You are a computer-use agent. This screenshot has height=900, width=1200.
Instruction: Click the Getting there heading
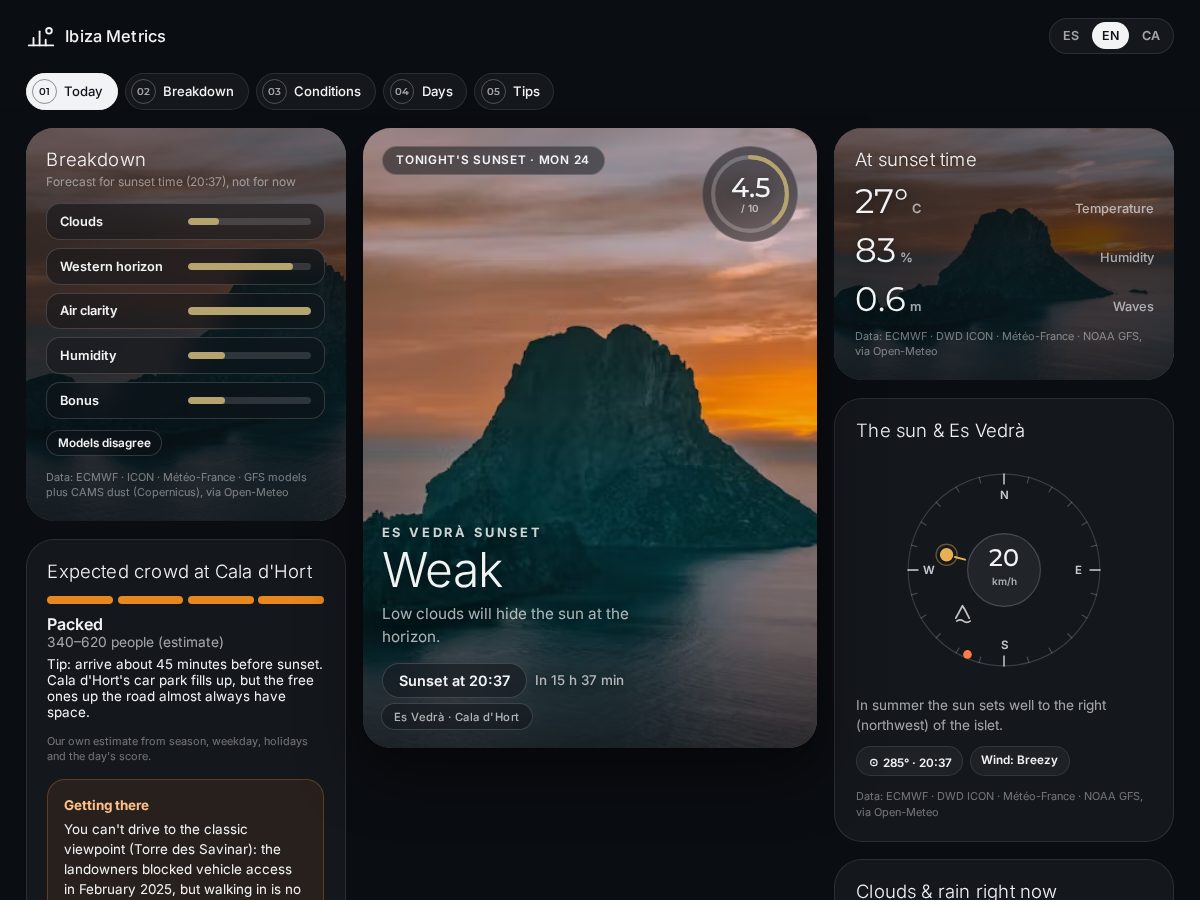[106, 805]
